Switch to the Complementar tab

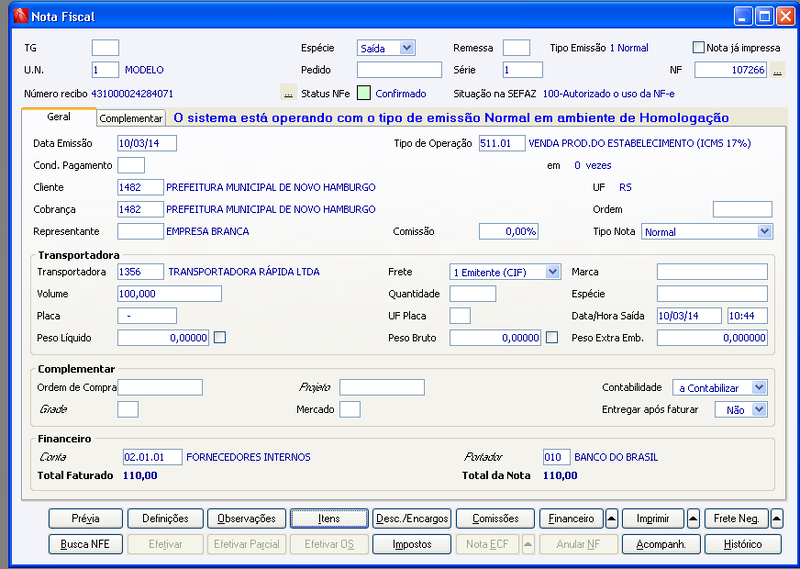coord(131,118)
